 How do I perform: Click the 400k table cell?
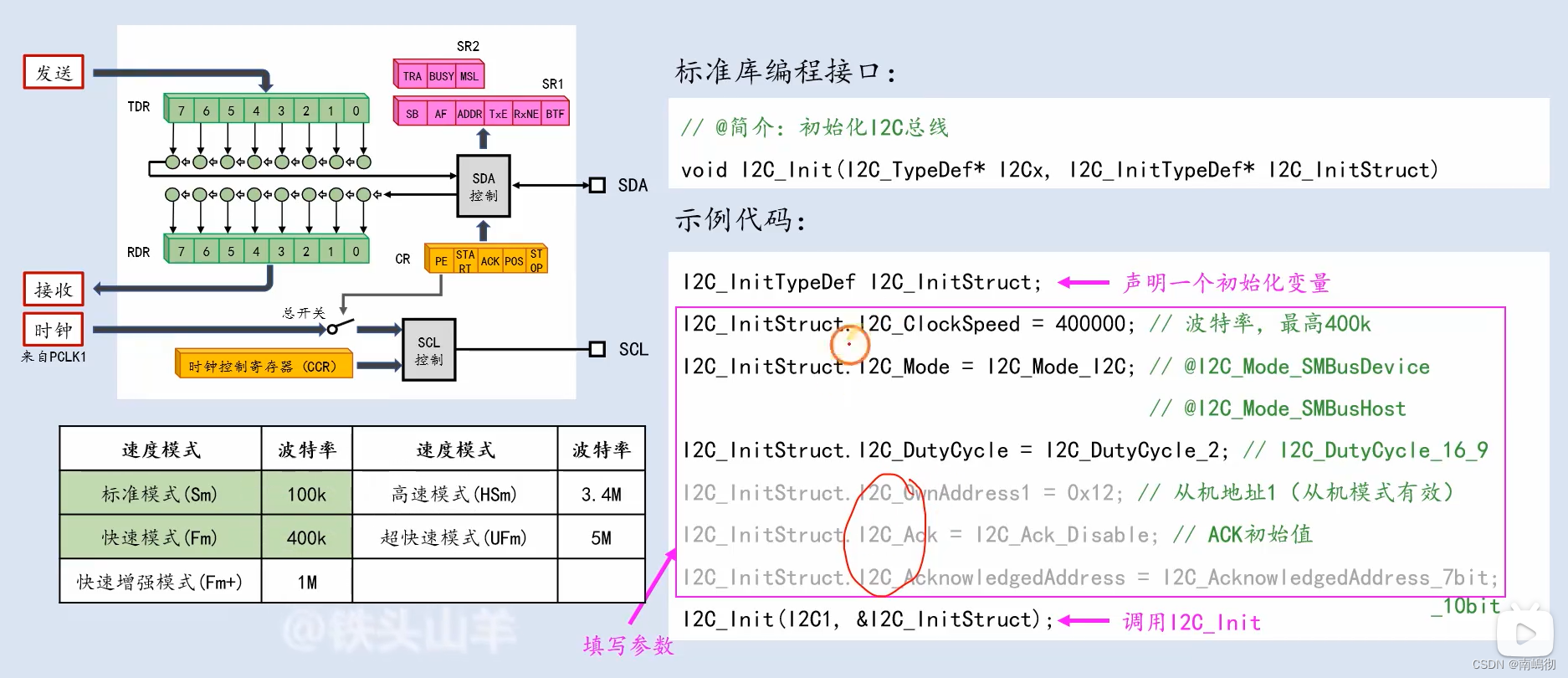(x=306, y=537)
